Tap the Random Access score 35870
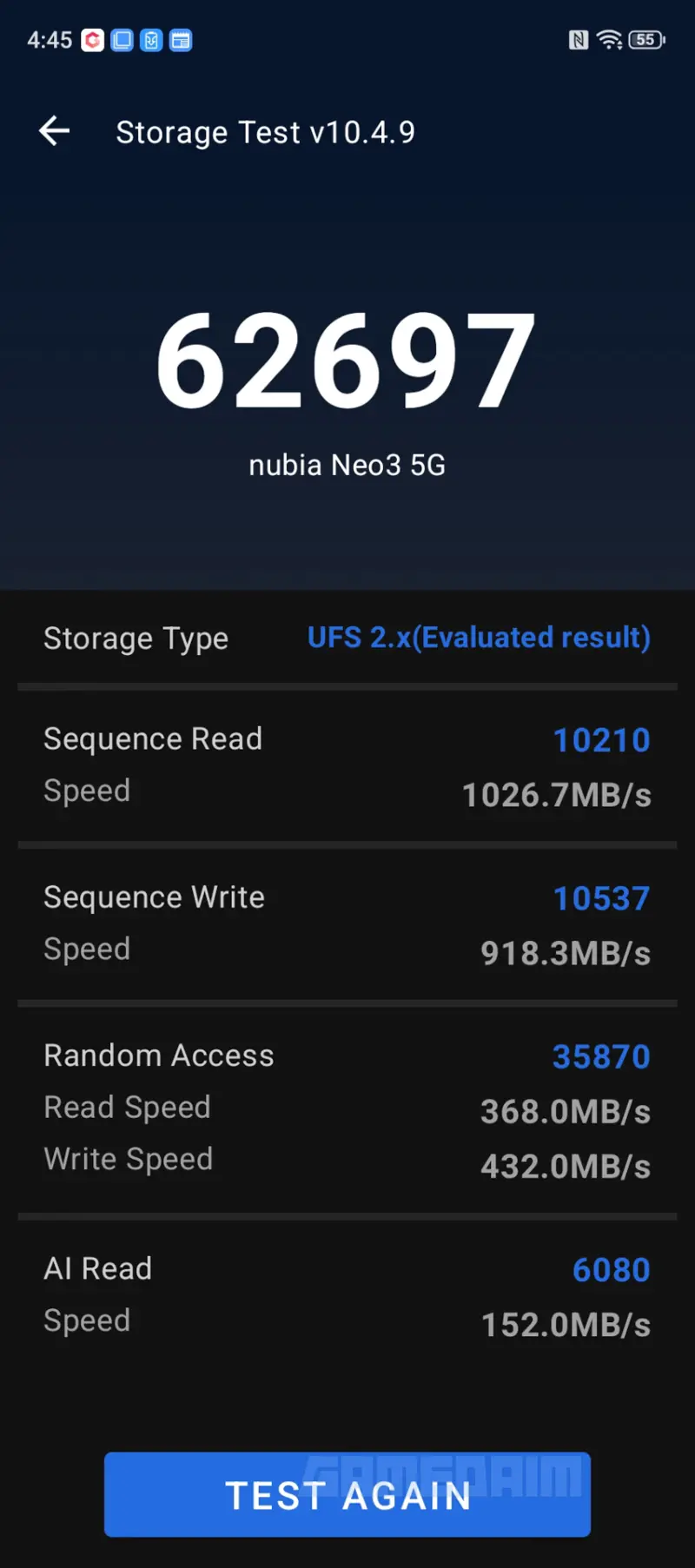Viewport: 695px width, 1568px height. click(601, 1056)
